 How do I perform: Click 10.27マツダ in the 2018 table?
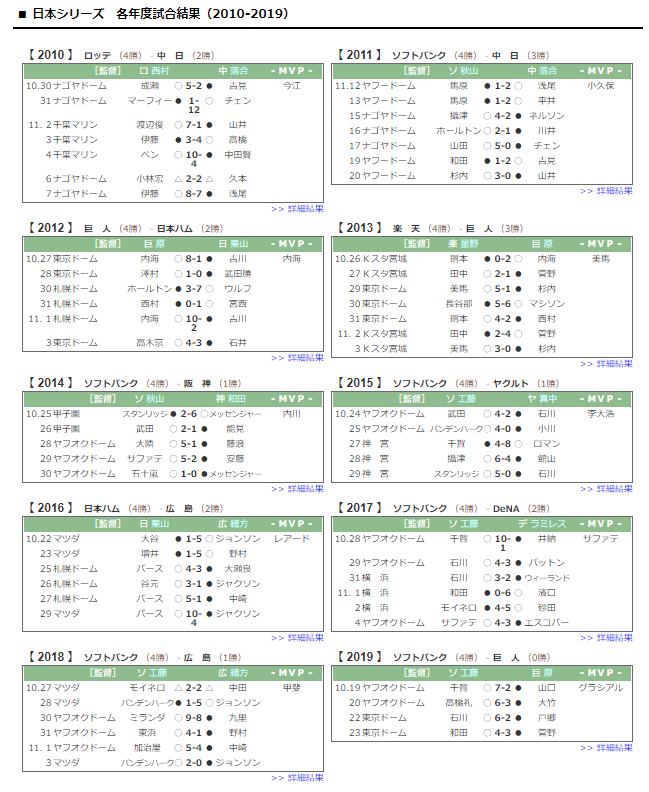[53, 687]
